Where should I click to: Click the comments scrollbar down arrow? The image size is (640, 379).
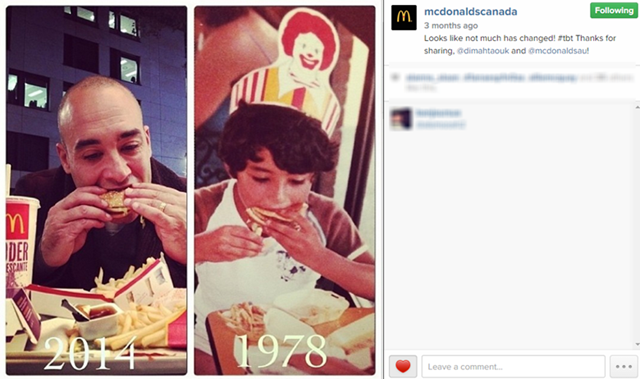point(637,345)
